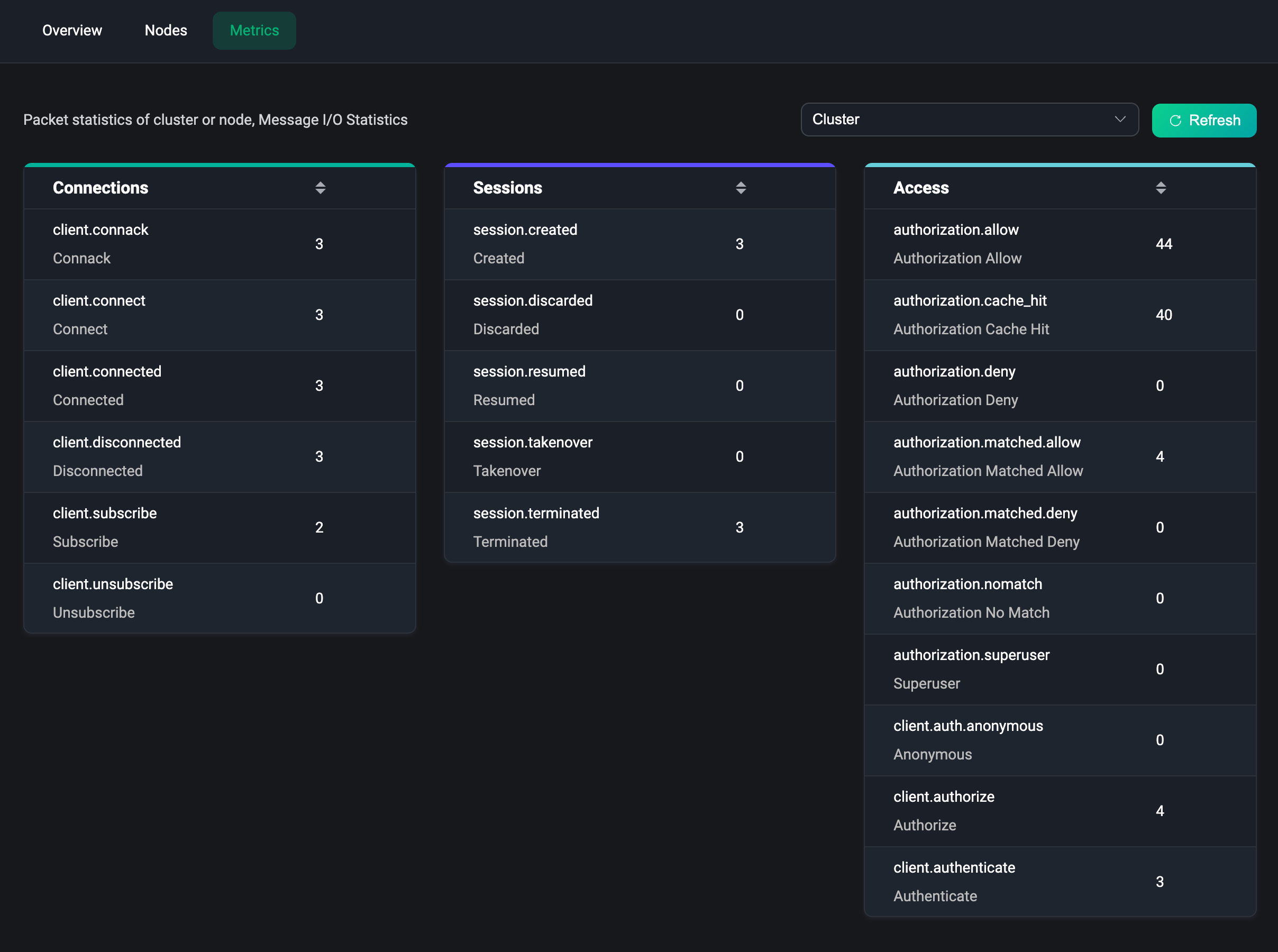Sort the Sessions table by value

point(741,188)
